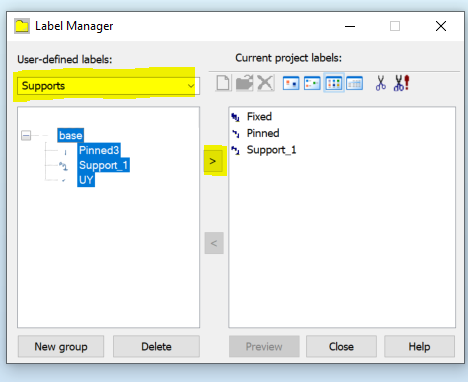The width and height of the screenshot is (468, 382).
Task: Click the Delete label X icon
Action: [265, 83]
